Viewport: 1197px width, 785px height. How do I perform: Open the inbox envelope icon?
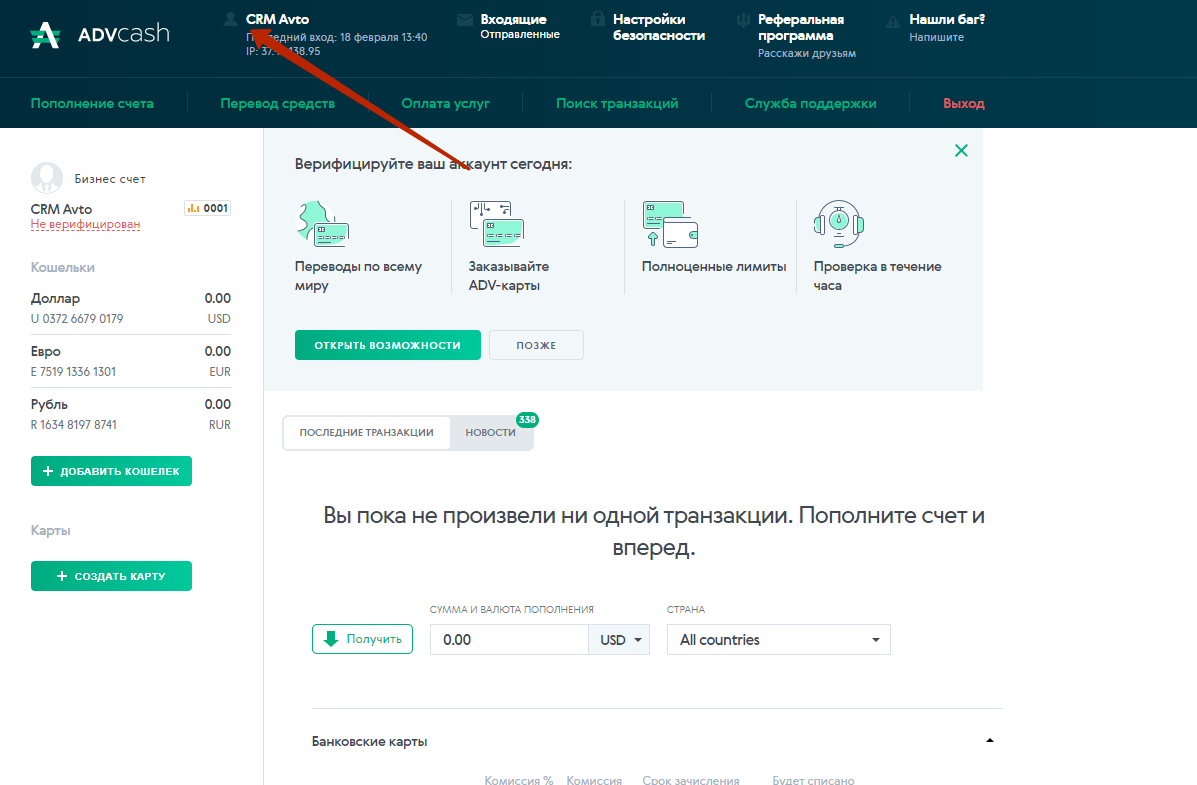pyautogui.click(x=464, y=20)
